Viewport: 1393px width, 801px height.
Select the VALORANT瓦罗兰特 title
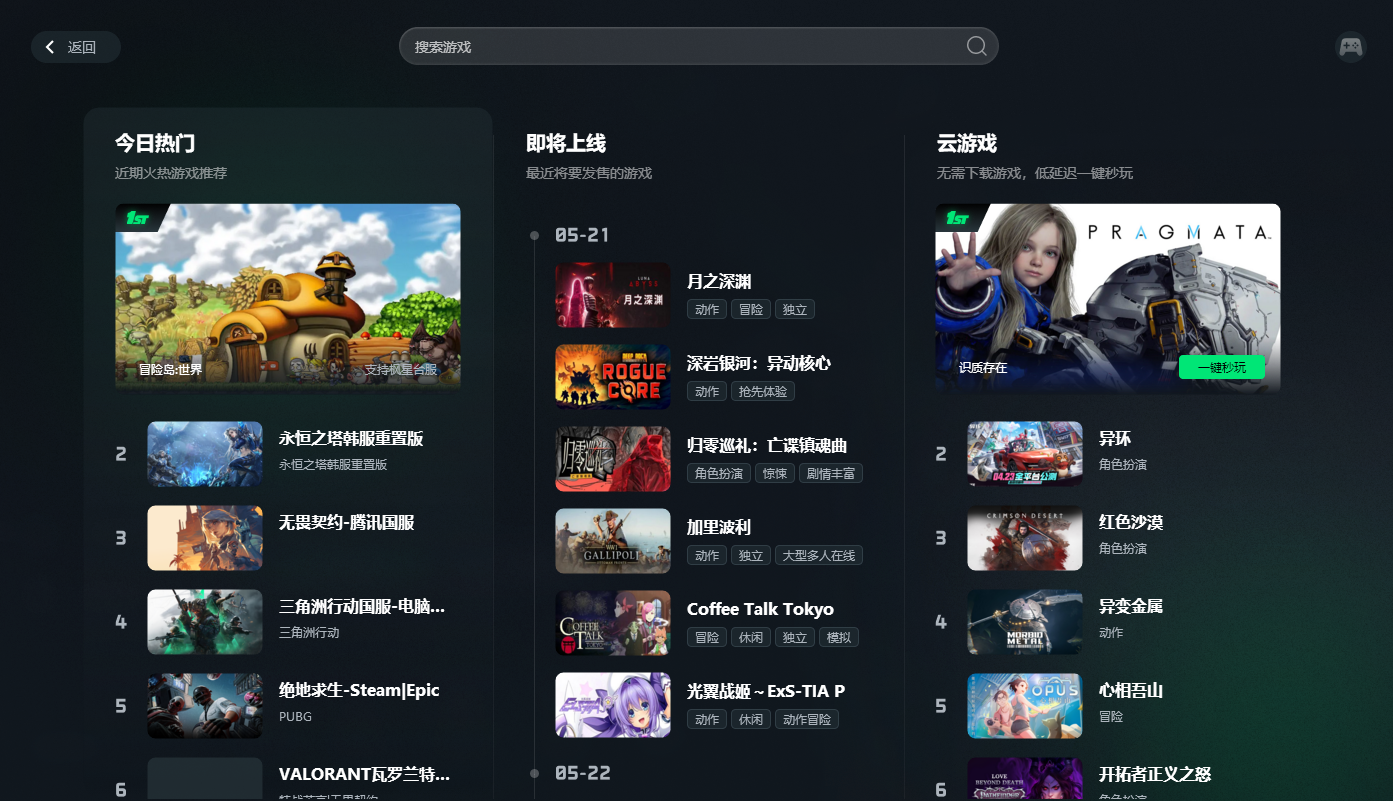364,775
